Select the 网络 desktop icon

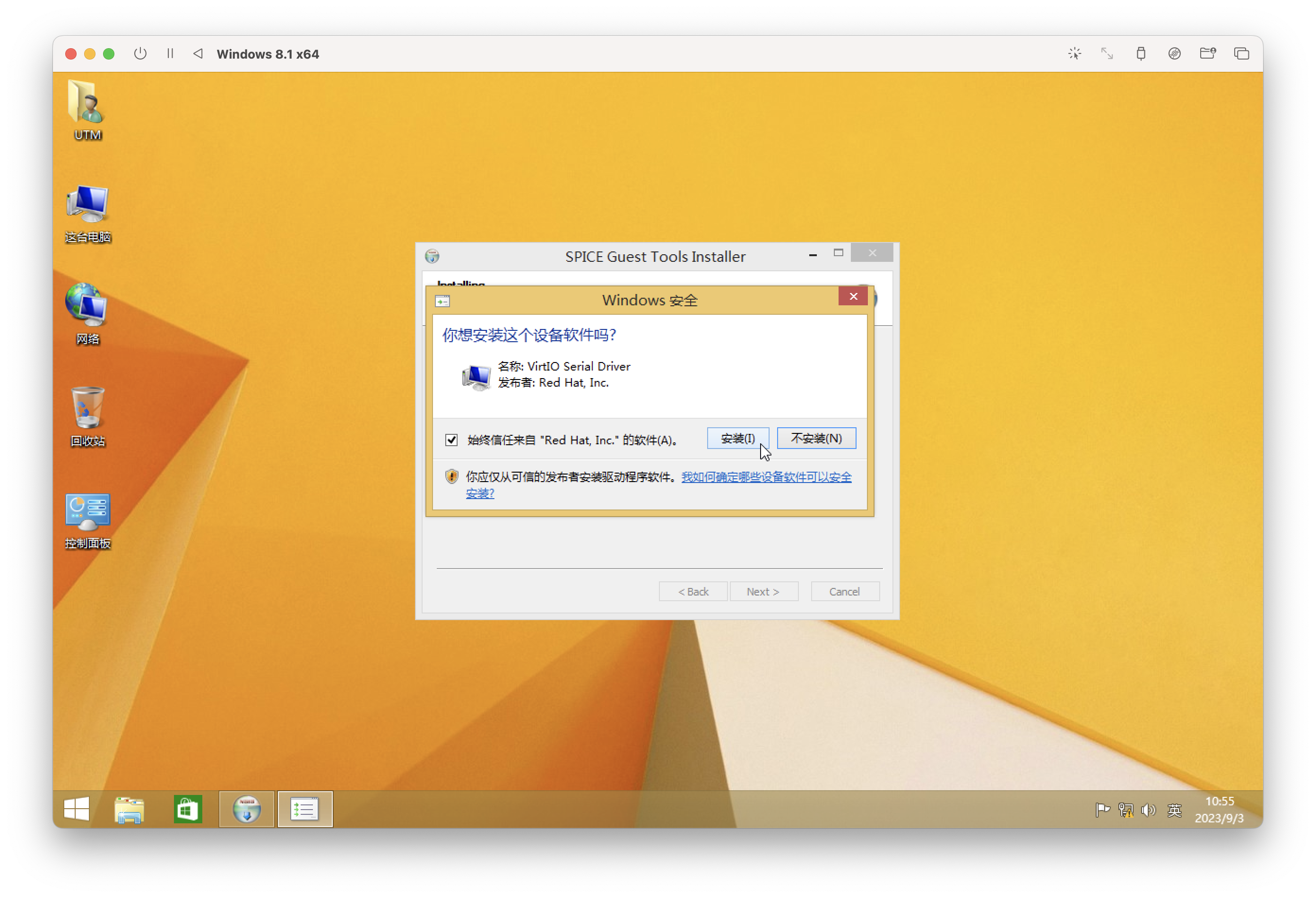87,315
